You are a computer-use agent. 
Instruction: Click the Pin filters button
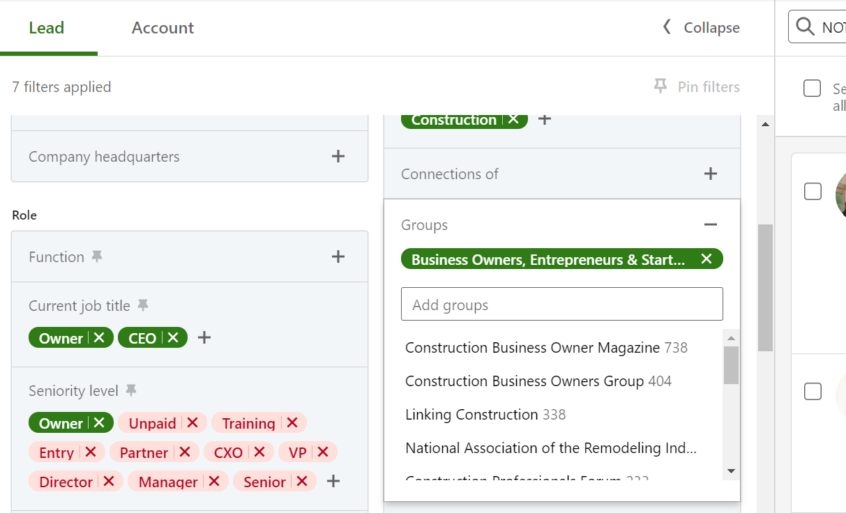tap(697, 87)
